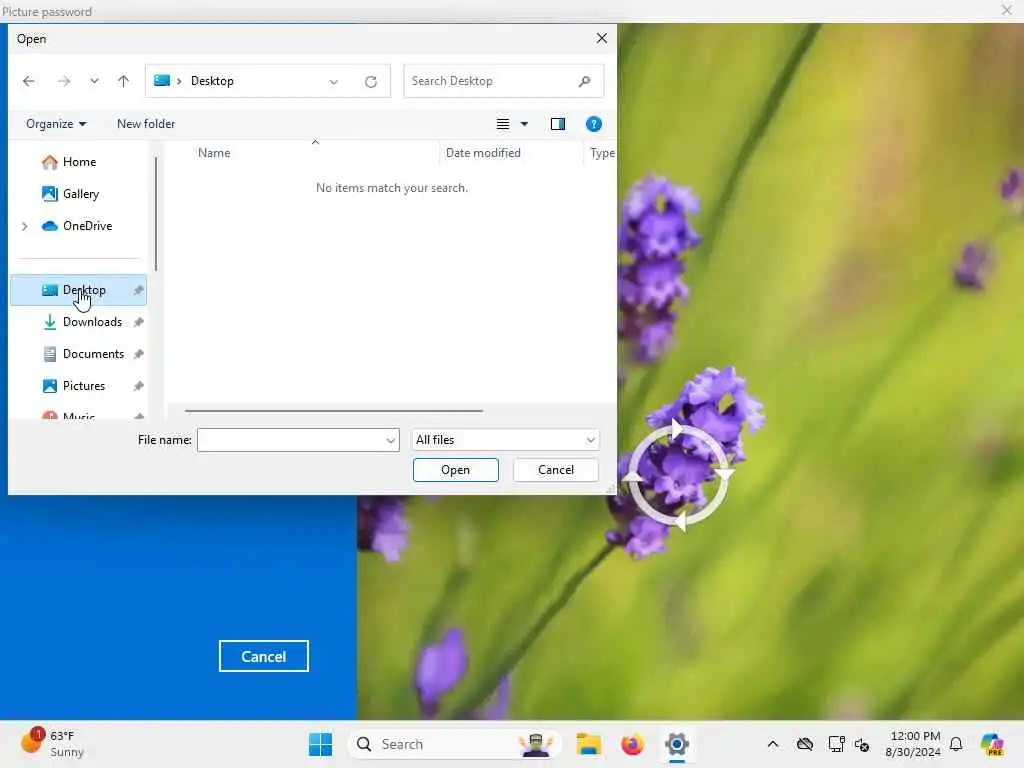Open the Windows Start menu

pyautogui.click(x=320, y=744)
